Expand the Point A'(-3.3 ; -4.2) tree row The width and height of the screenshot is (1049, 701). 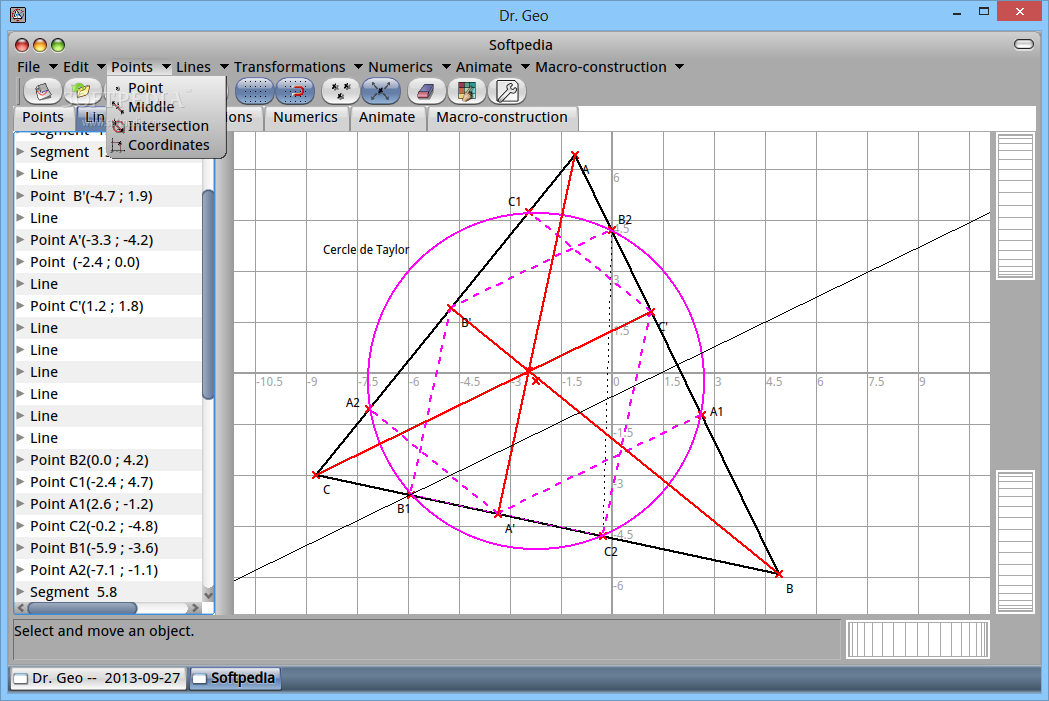coord(20,239)
